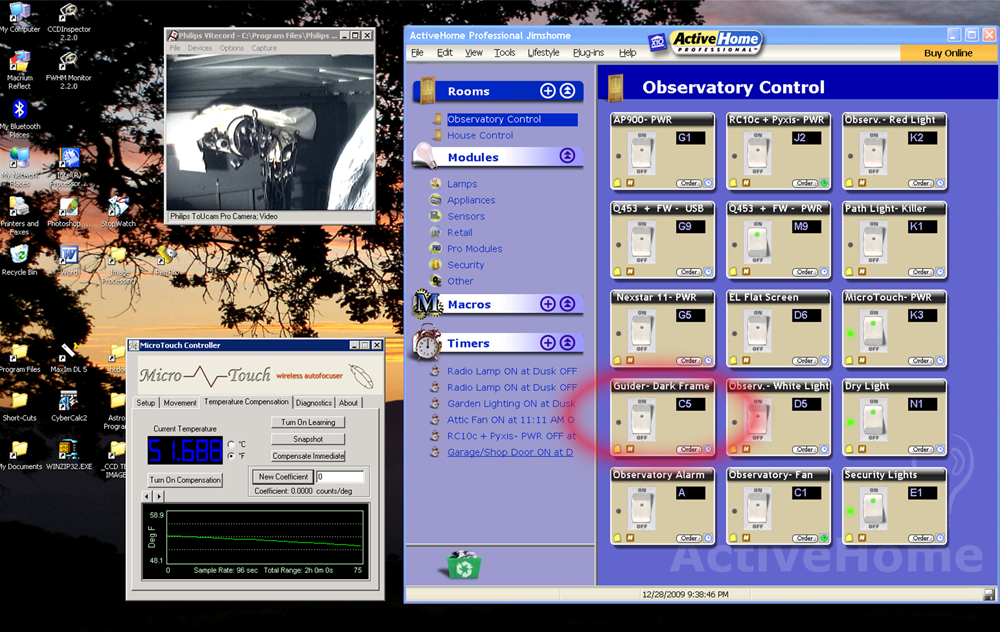
Task: Add a new timer with plus icon
Action: 548,342
